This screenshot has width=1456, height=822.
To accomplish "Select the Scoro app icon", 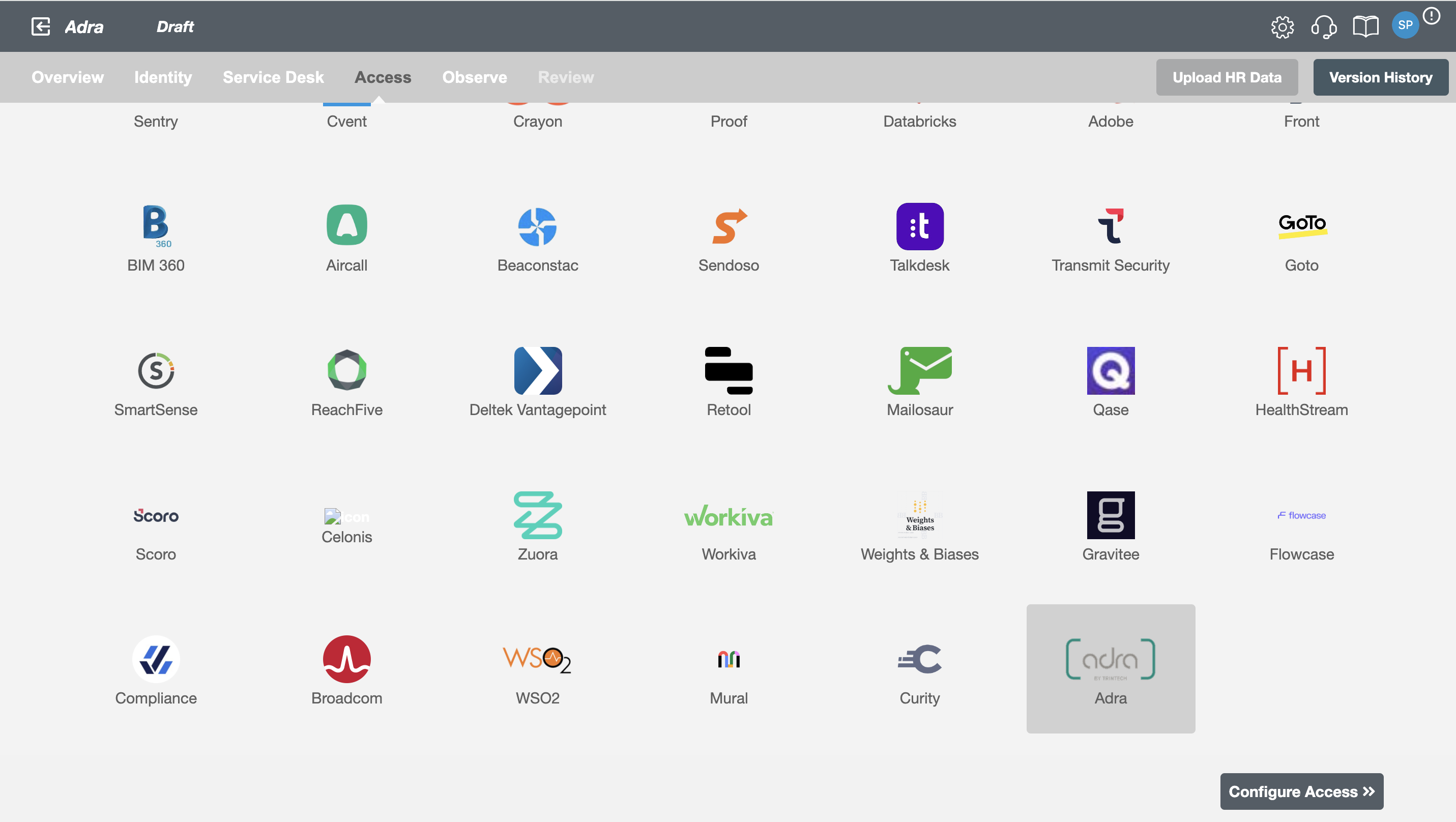I will [x=156, y=515].
